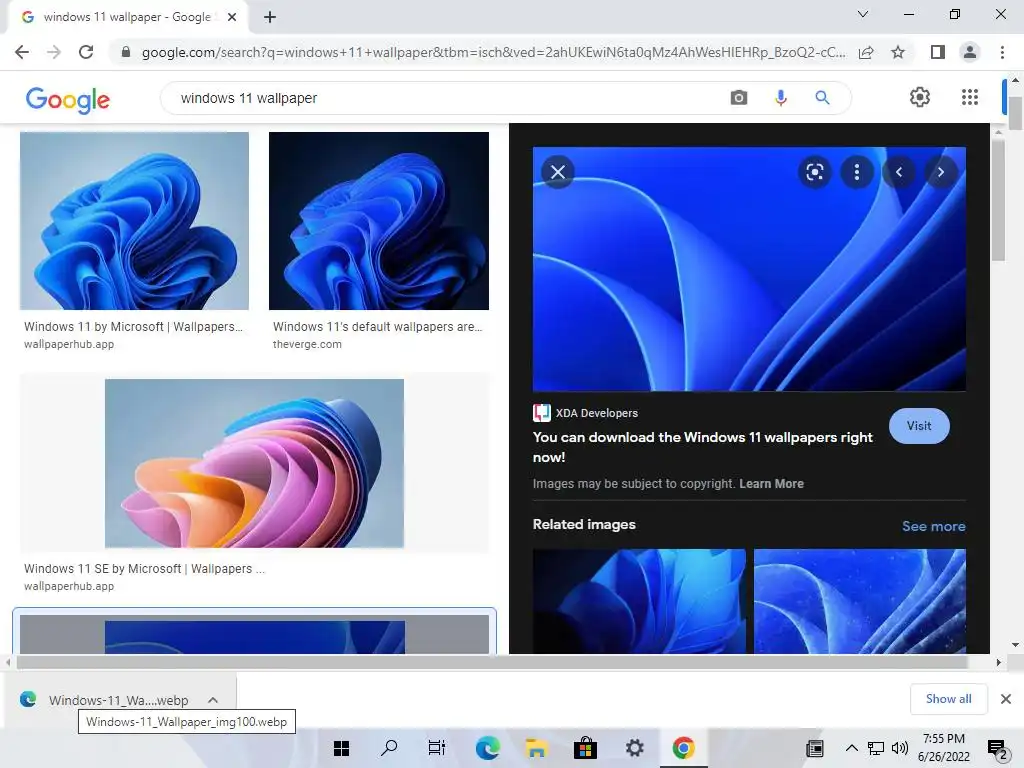Open Chrome side panel

click(938, 52)
